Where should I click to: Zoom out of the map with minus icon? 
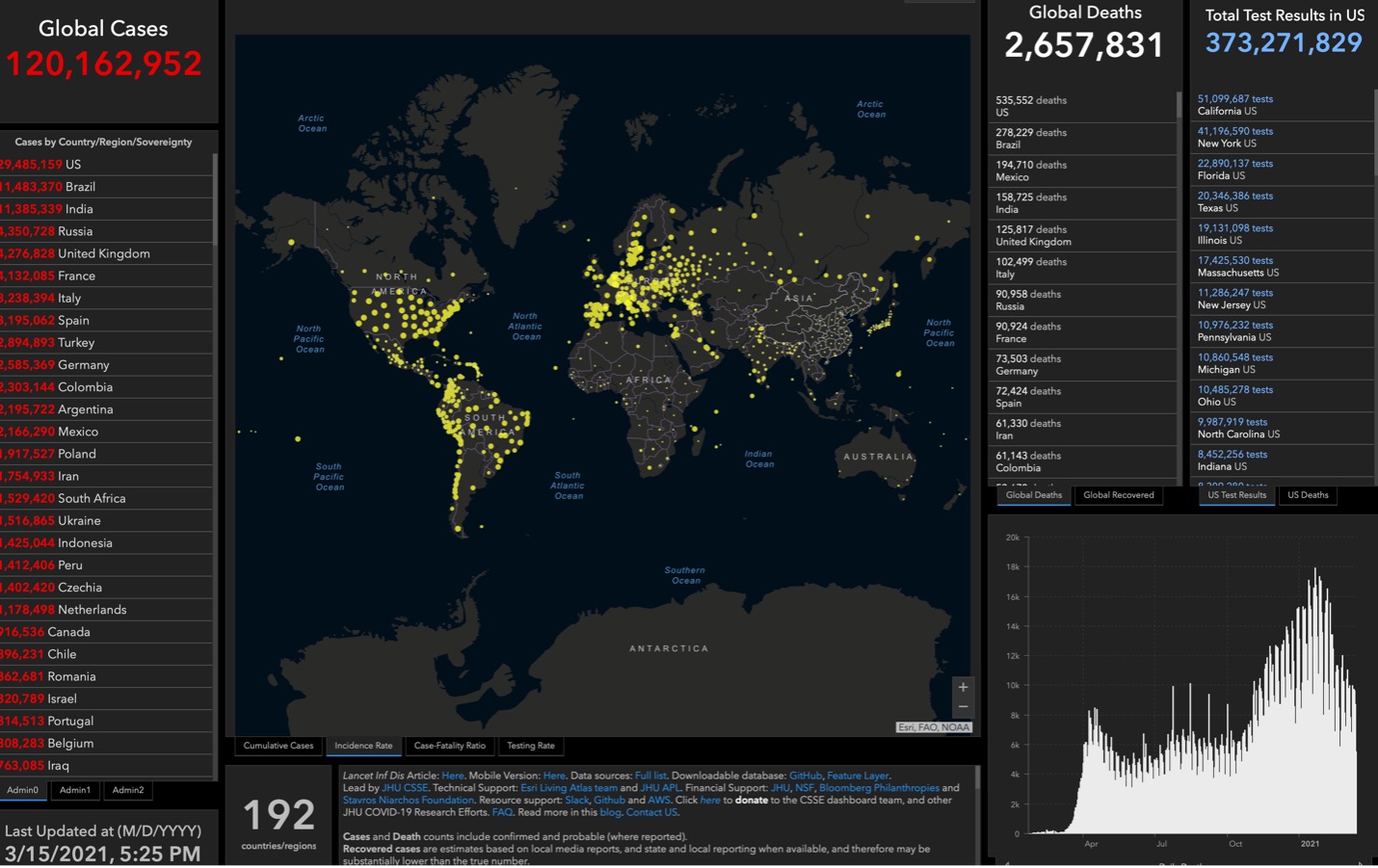(962, 706)
